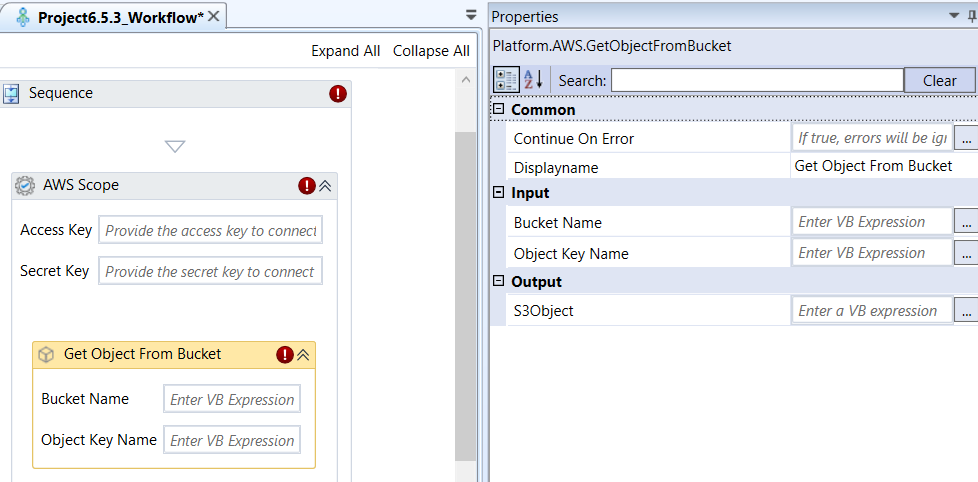Click the Continue On Error property label
The image size is (978, 482).
[574, 139]
